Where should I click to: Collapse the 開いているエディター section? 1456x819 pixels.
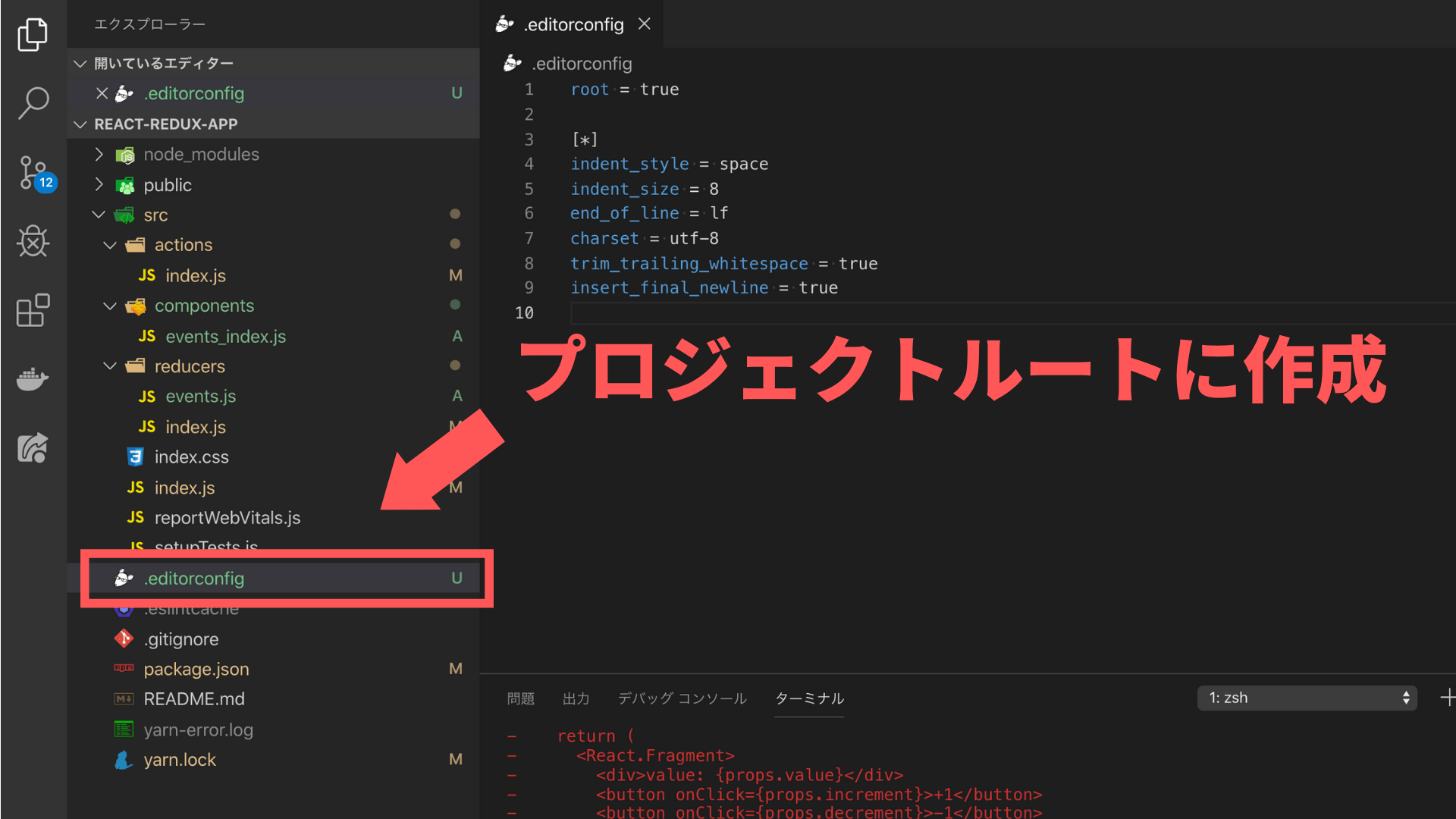pos(80,64)
